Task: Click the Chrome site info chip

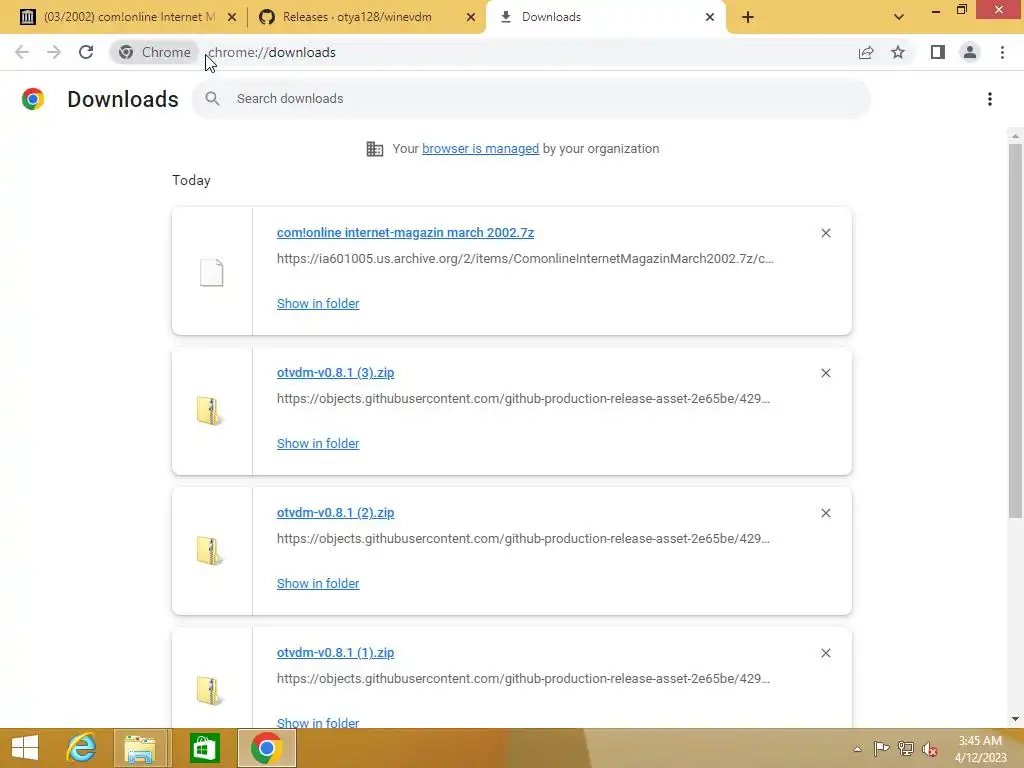Action: [x=154, y=52]
